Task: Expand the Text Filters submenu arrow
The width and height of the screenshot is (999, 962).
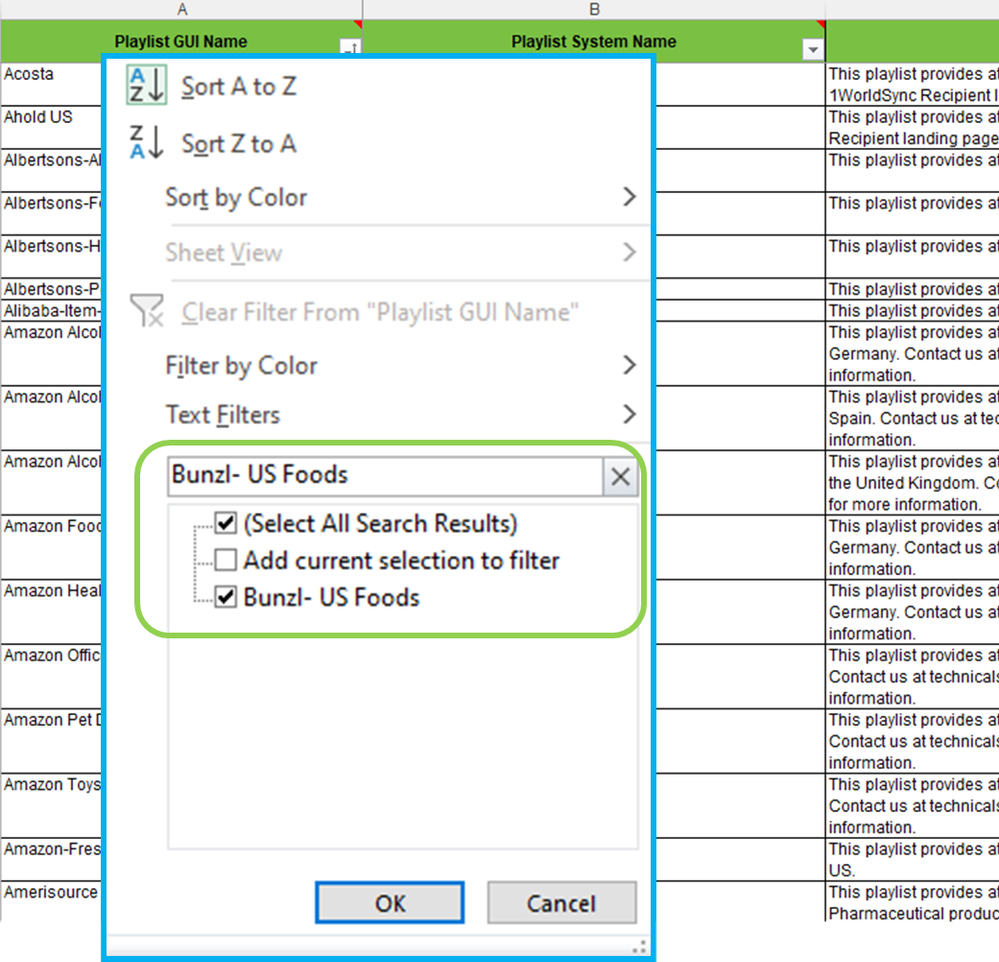Action: click(x=629, y=414)
